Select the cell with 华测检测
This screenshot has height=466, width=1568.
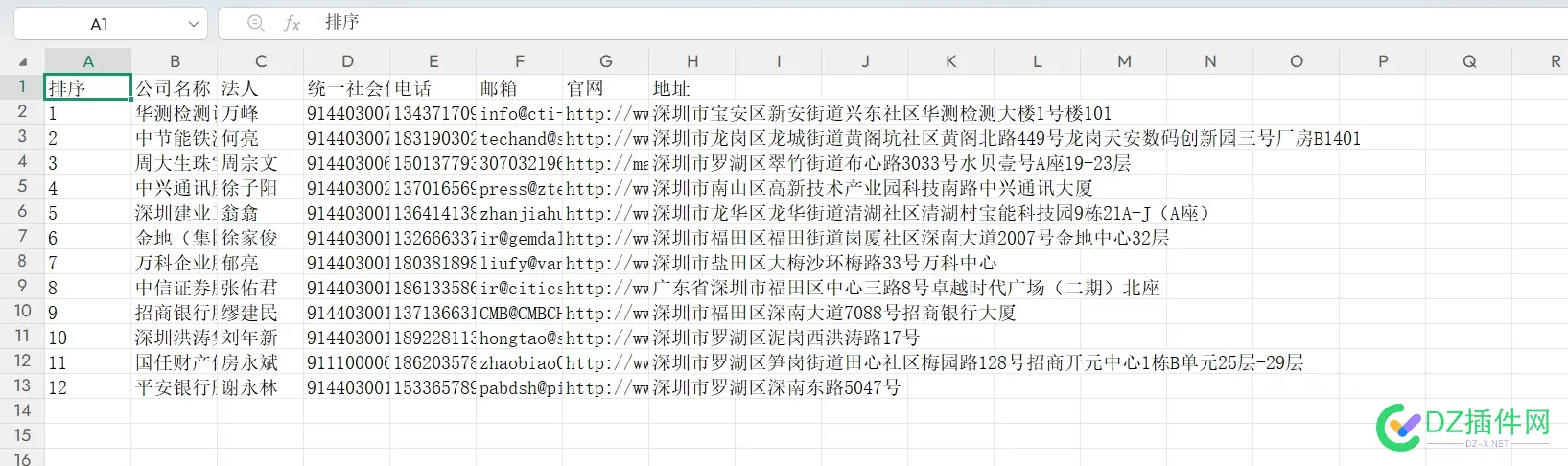[x=175, y=112]
